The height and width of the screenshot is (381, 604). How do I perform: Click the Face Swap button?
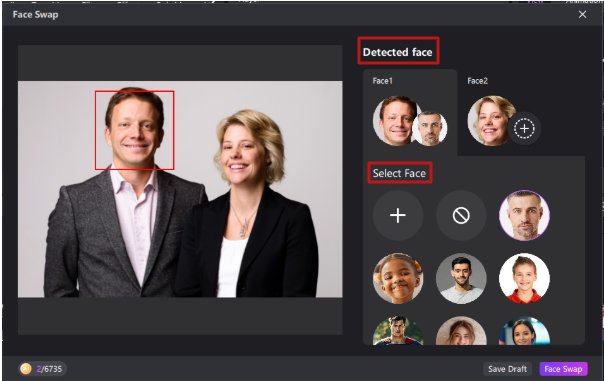[x=563, y=369]
